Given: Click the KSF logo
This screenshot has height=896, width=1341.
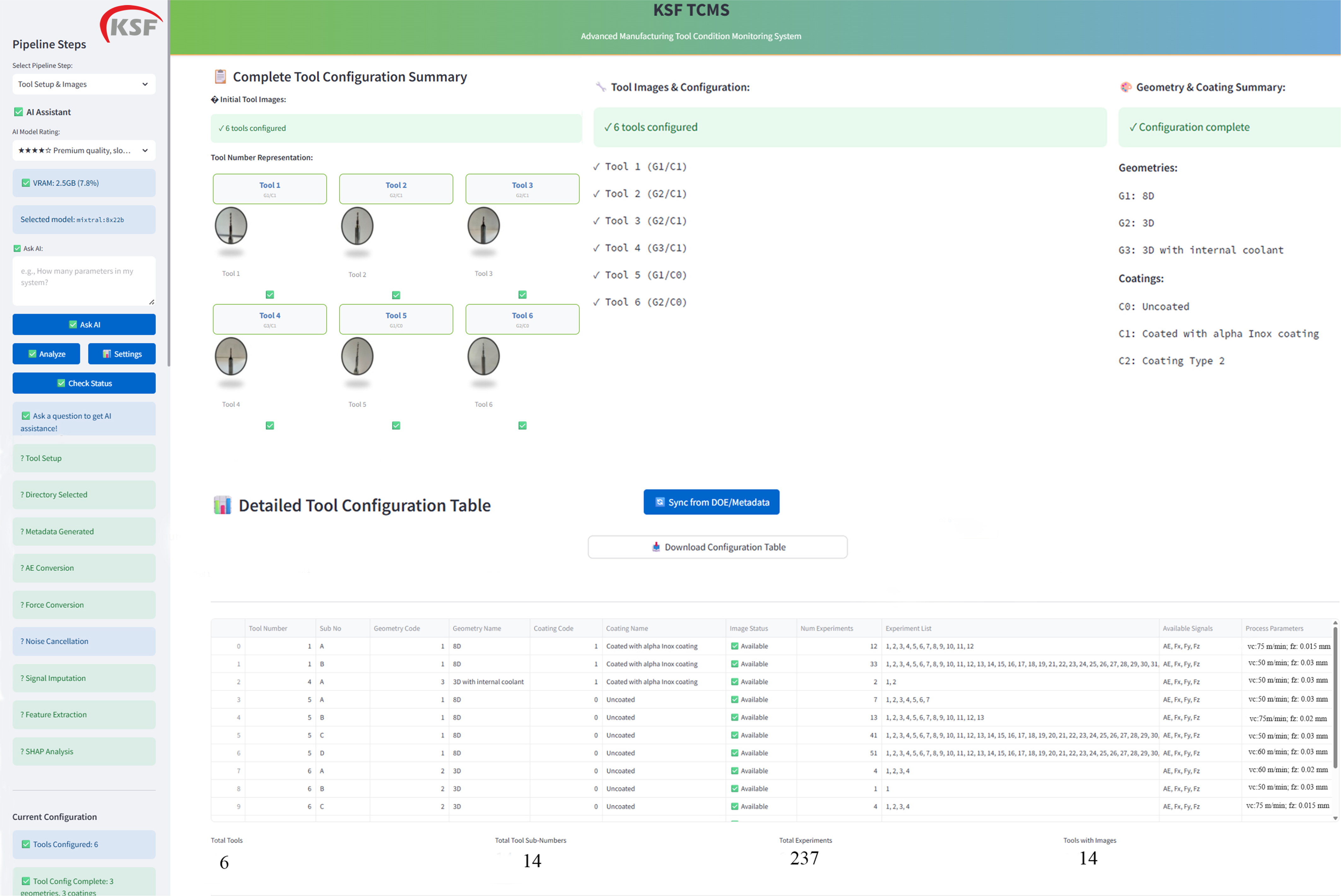Looking at the screenshot, I should tap(132, 25).
